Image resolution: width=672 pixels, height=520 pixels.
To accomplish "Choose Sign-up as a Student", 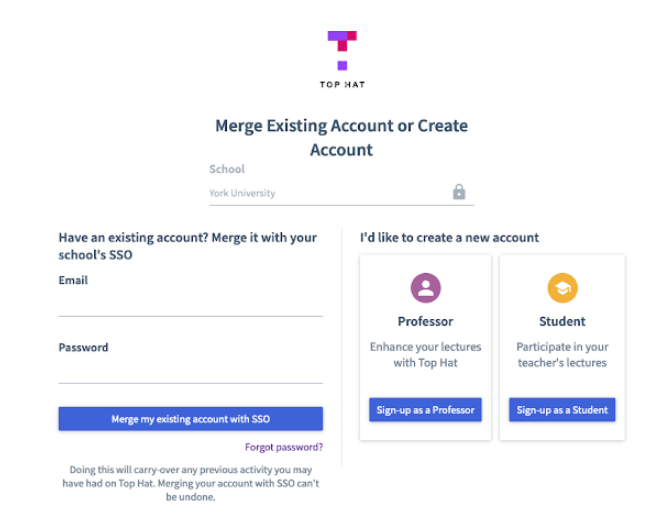I will 562,410.
